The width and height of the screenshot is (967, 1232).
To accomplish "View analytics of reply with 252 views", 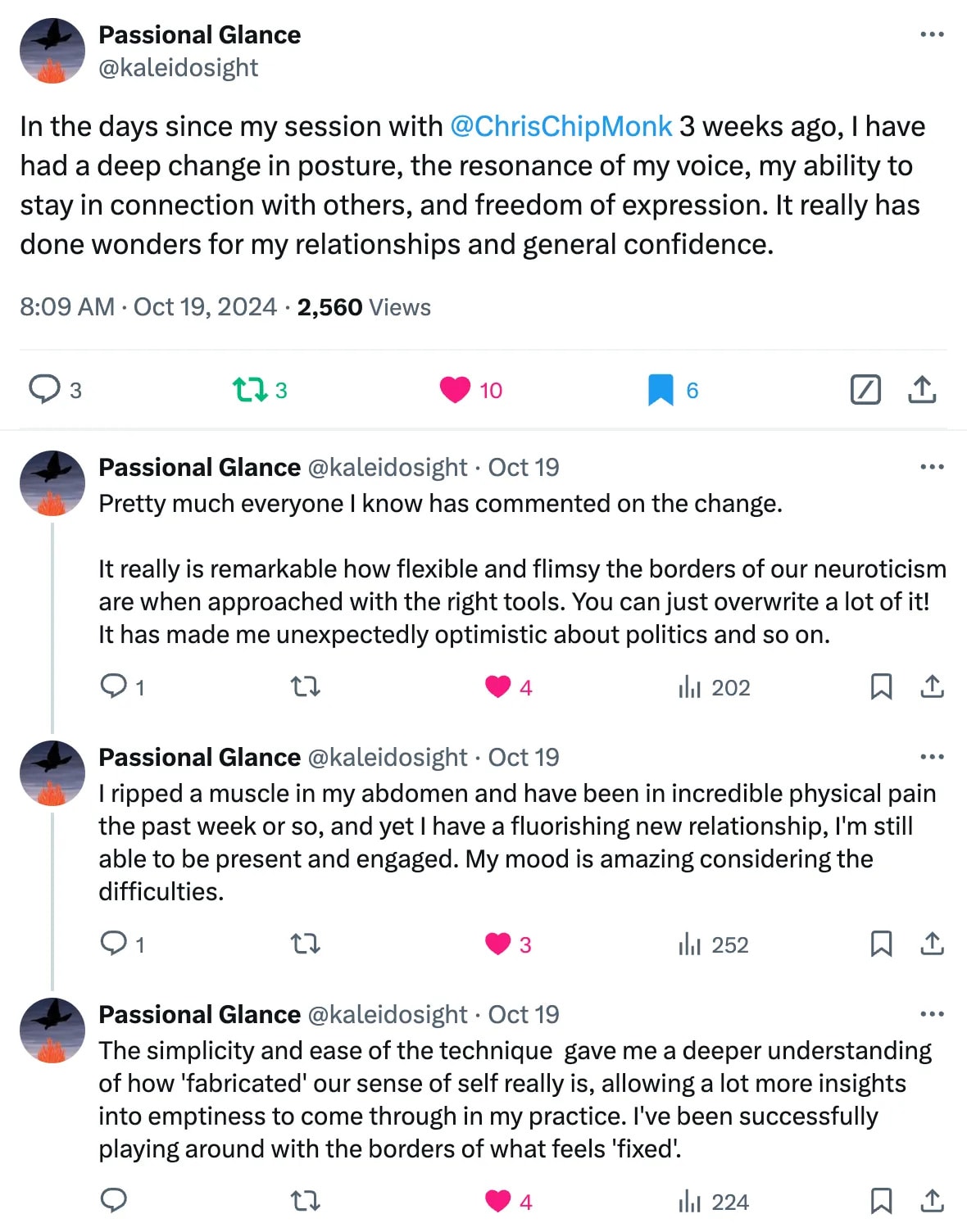I will tap(713, 944).
